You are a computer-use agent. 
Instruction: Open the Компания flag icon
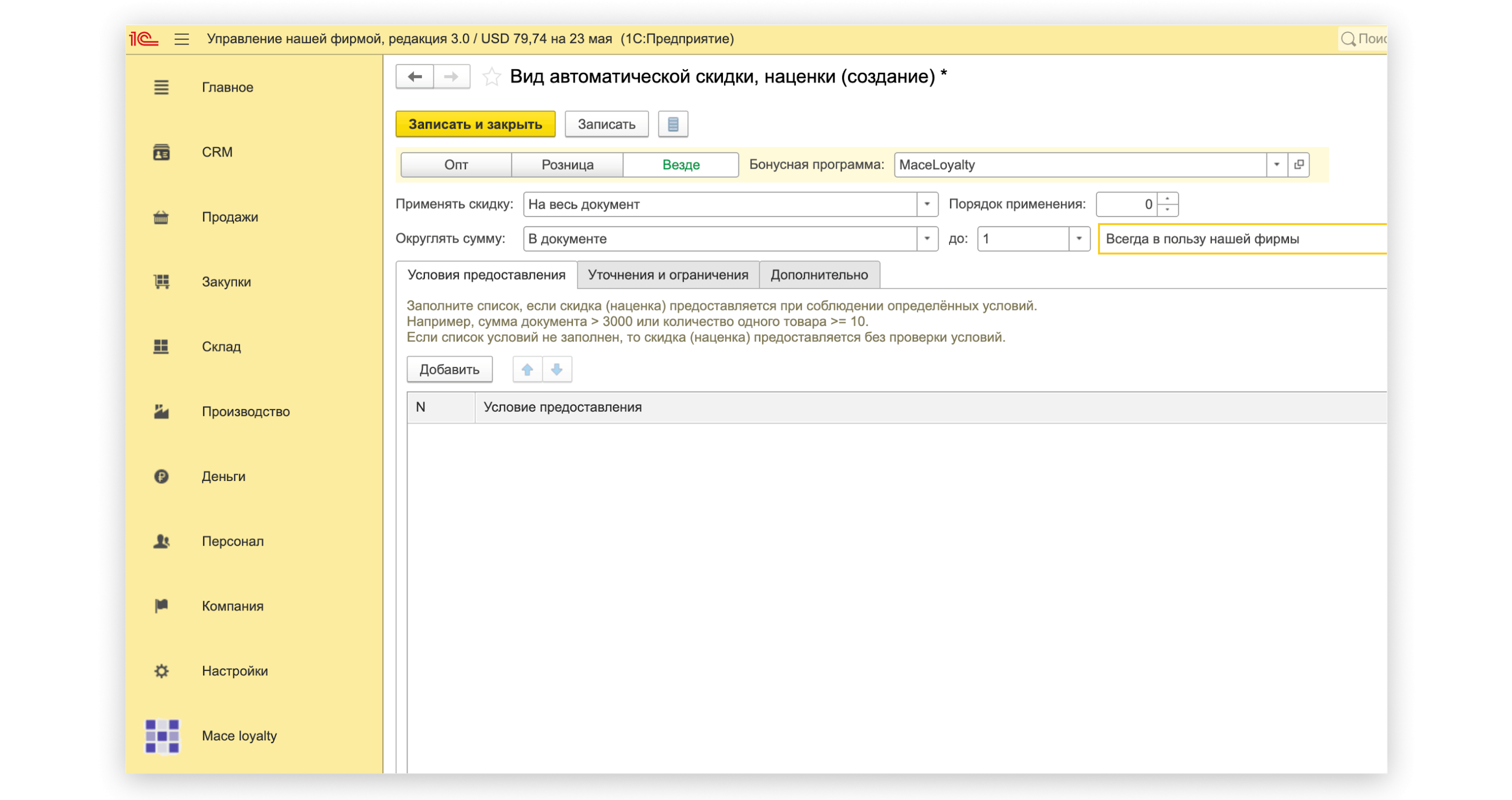coord(161,606)
